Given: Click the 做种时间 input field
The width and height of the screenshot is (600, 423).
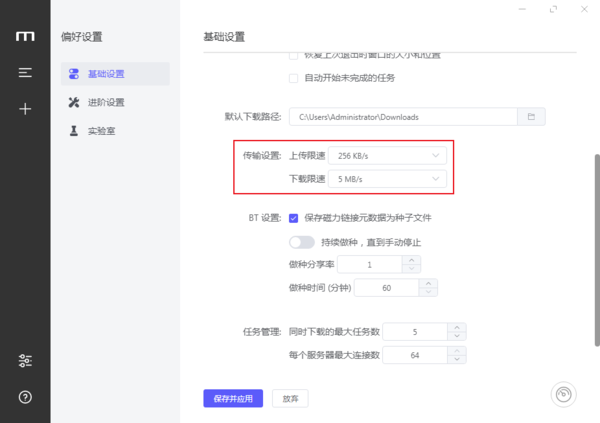Looking at the screenshot, I should (386, 288).
